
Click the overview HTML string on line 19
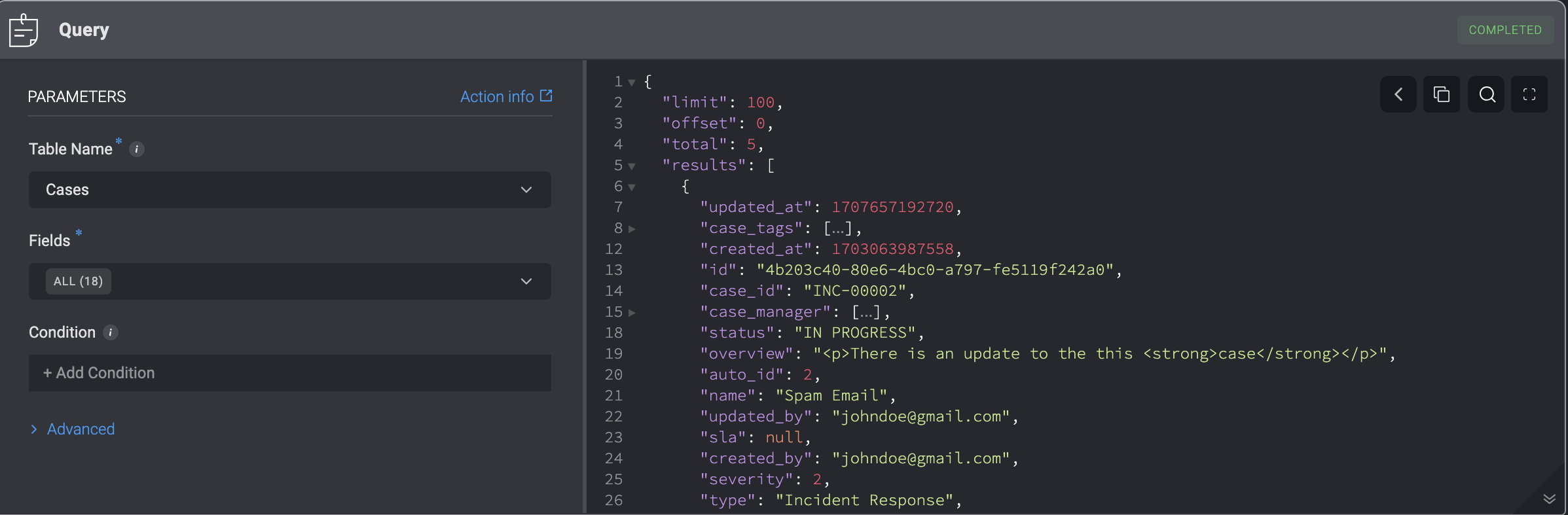(x=1100, y=354)
